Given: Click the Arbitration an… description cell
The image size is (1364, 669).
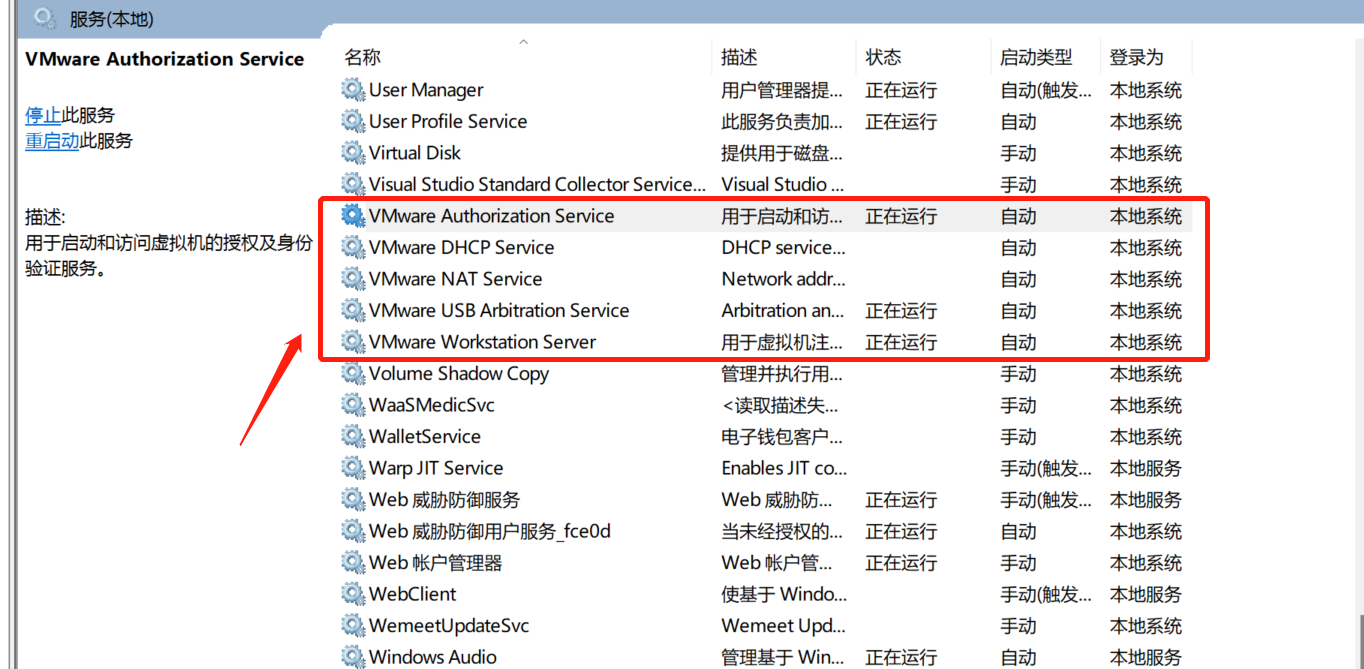Looking at the screenshot, I should [784, 310].
